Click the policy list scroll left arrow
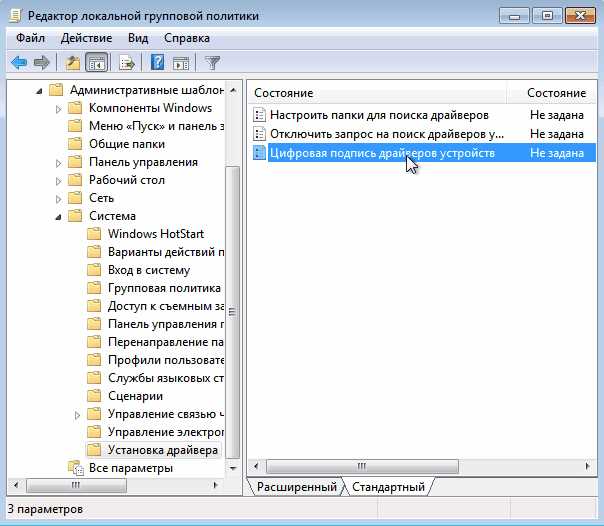The height and width of the screenshot is (526, 604). [256, 466]
